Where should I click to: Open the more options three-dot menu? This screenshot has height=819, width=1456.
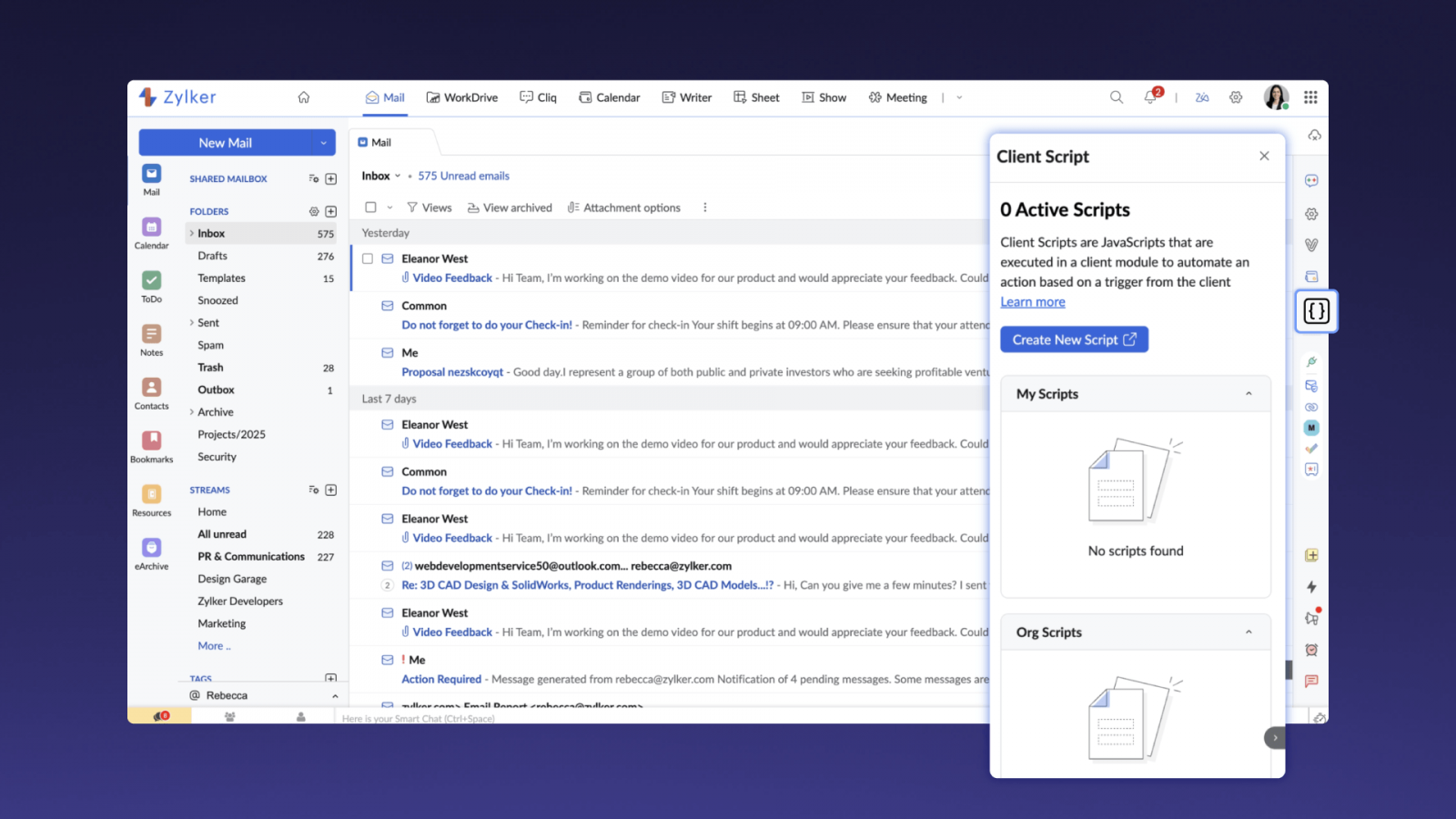(x=705, y=207)
